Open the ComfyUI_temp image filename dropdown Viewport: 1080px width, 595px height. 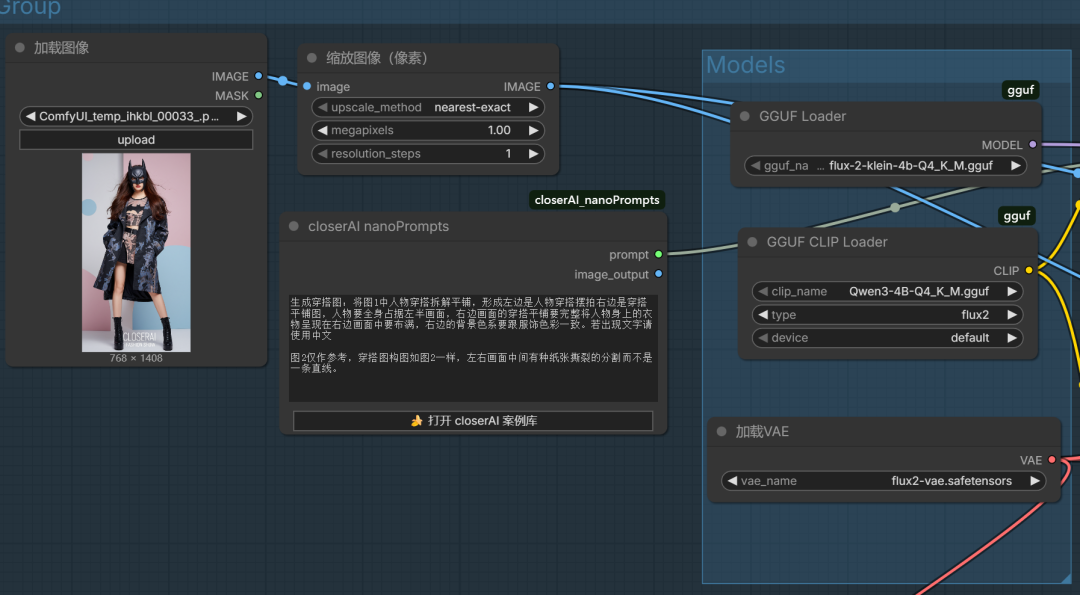click(x=136, y=116)
